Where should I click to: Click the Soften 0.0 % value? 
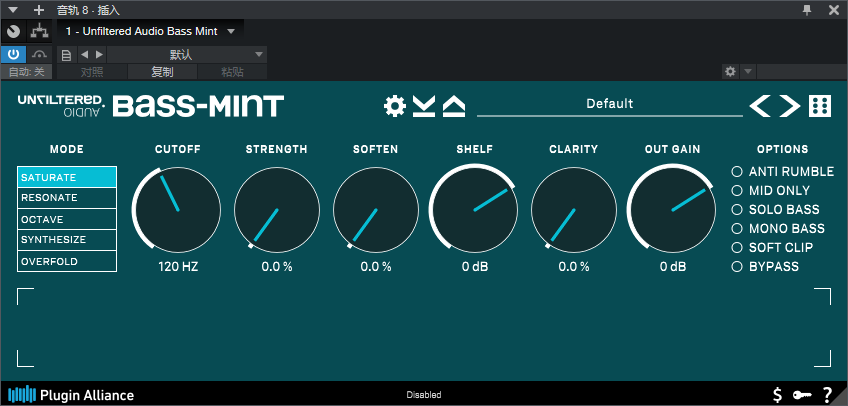[376, 267]
